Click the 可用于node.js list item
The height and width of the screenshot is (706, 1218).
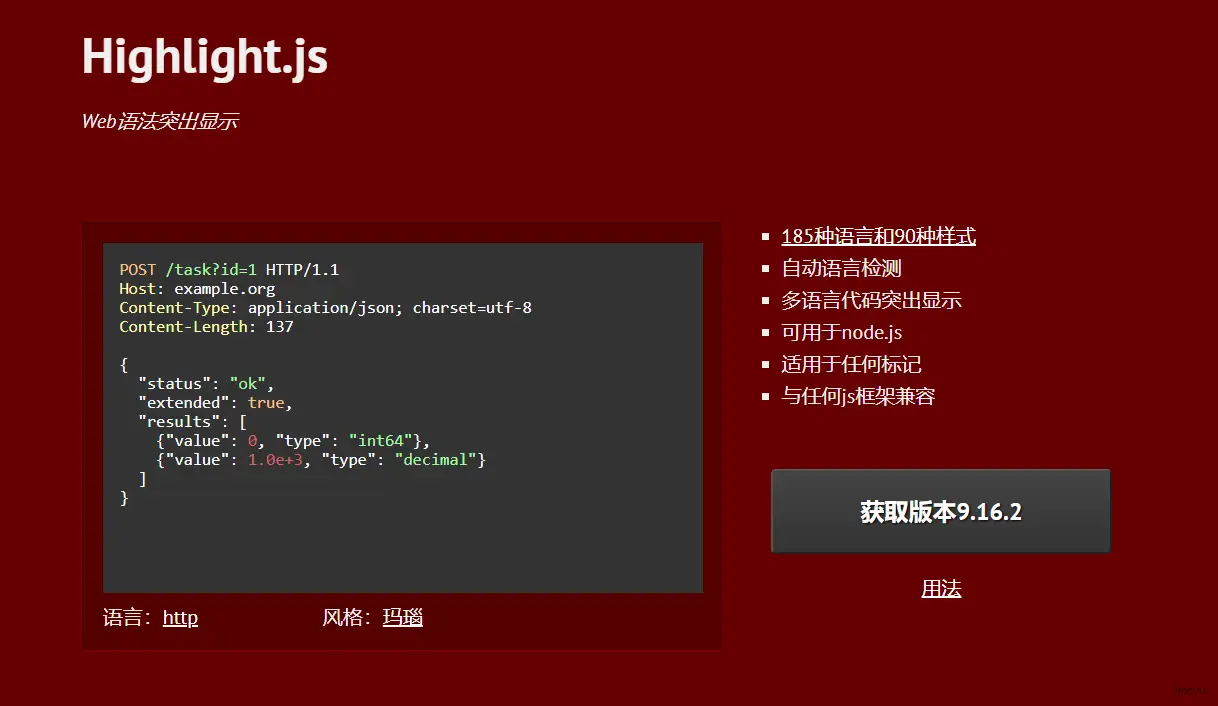(x=841, y=332)
